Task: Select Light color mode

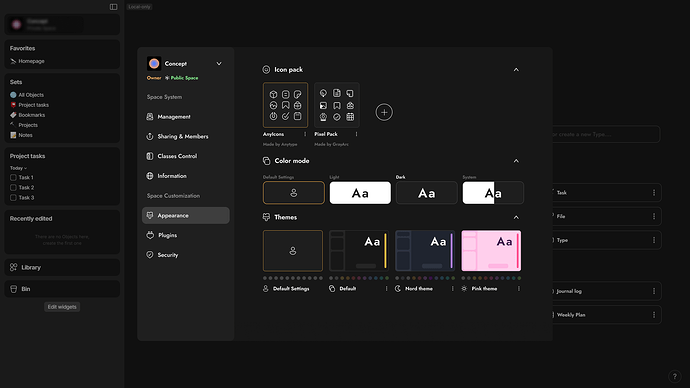Action: (x=360, y=193)
